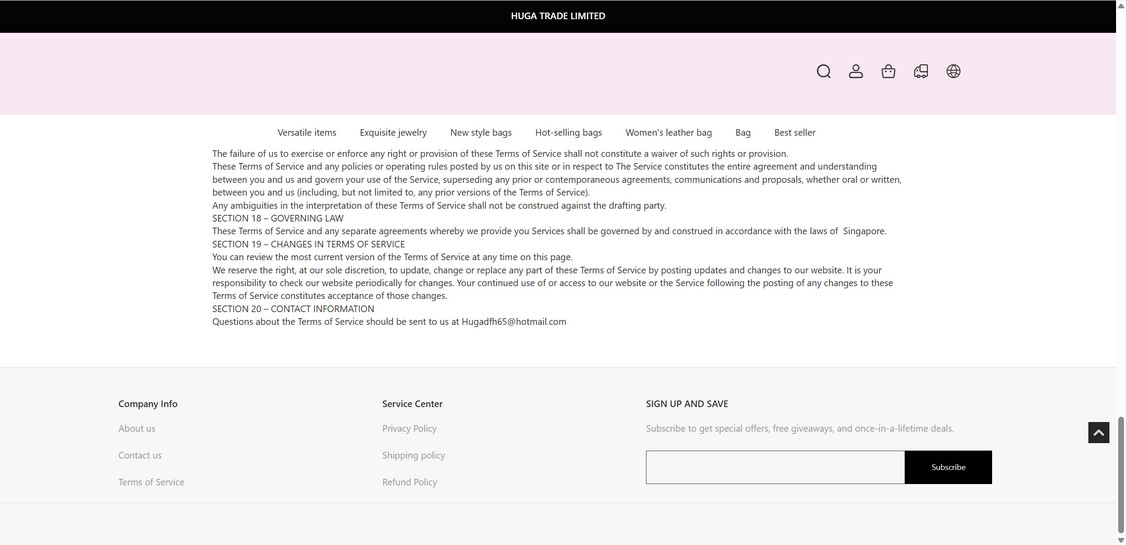The image size is (1126, 545).
Task: Open the Shipping policy link
Action: [x=413, y=456]
